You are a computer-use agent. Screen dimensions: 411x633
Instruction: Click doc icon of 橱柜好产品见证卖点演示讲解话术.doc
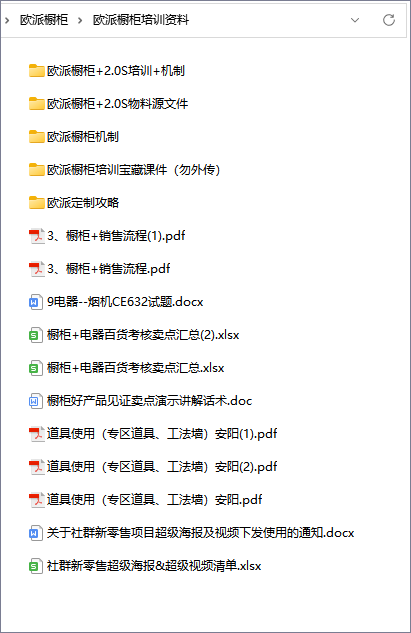click(36, 401)
